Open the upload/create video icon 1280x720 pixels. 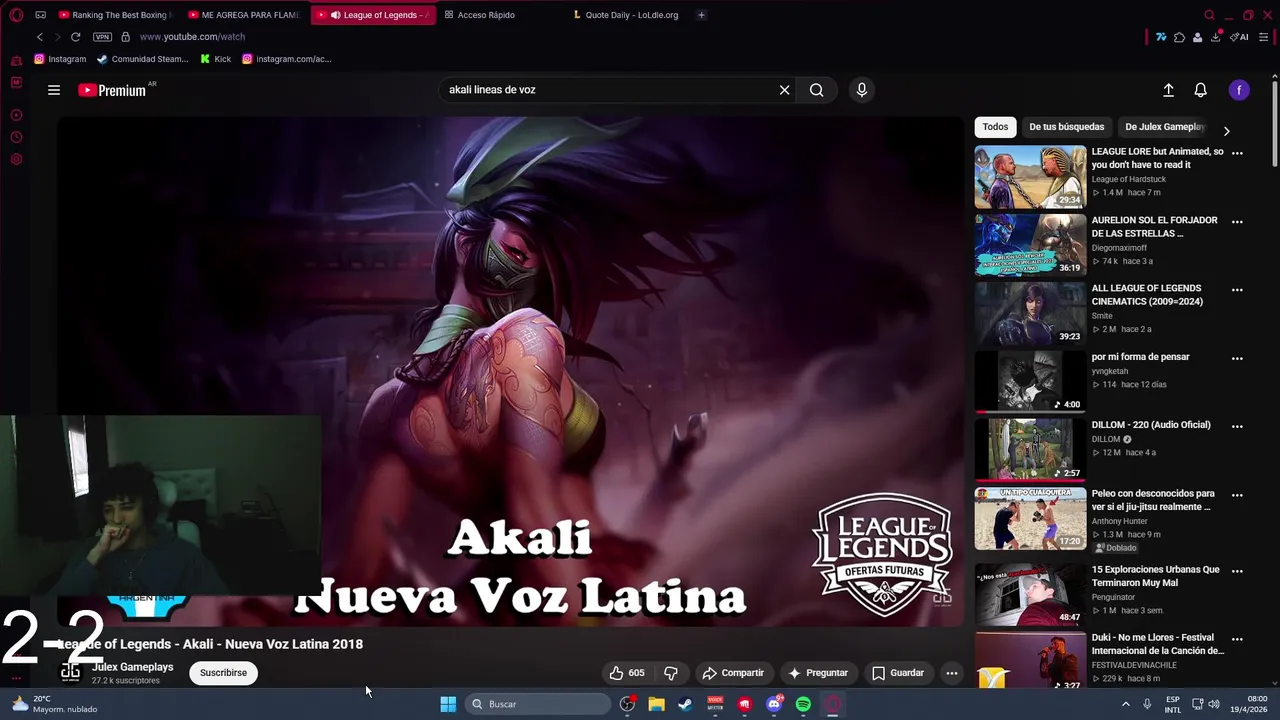(x=1168, y=90)
